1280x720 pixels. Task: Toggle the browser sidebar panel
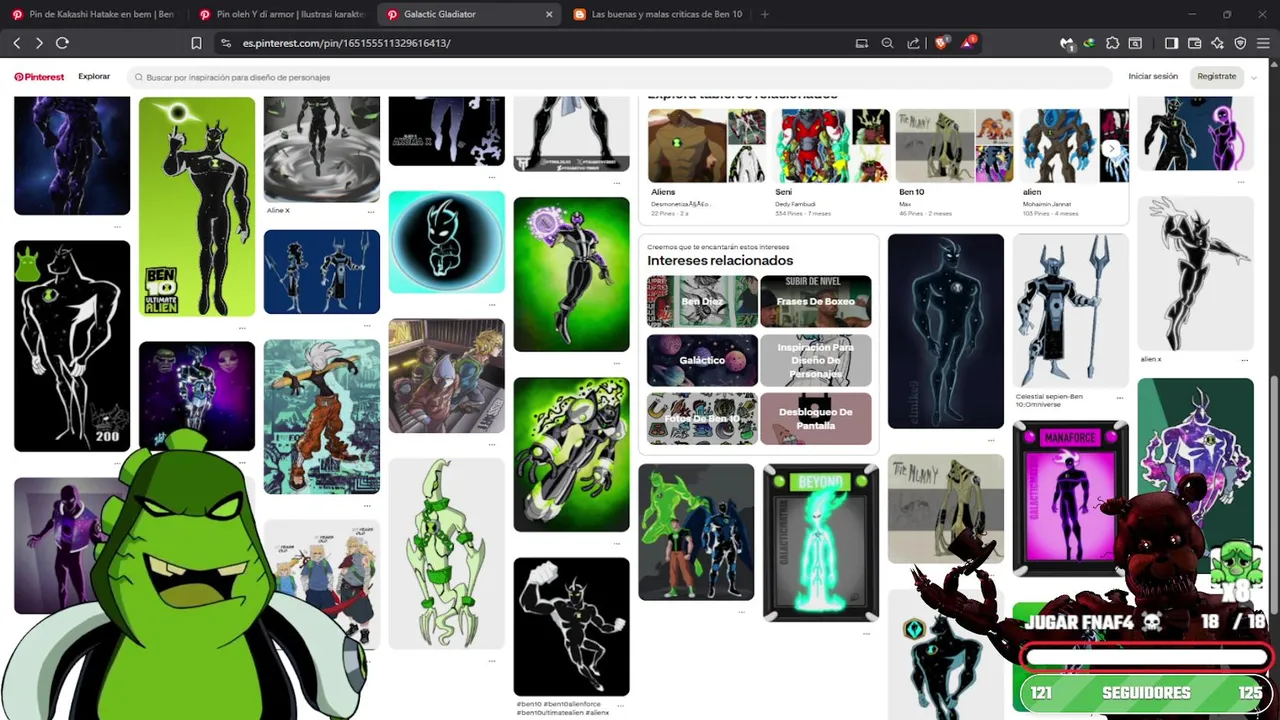pyautogui.click(x=1172, y=43)
